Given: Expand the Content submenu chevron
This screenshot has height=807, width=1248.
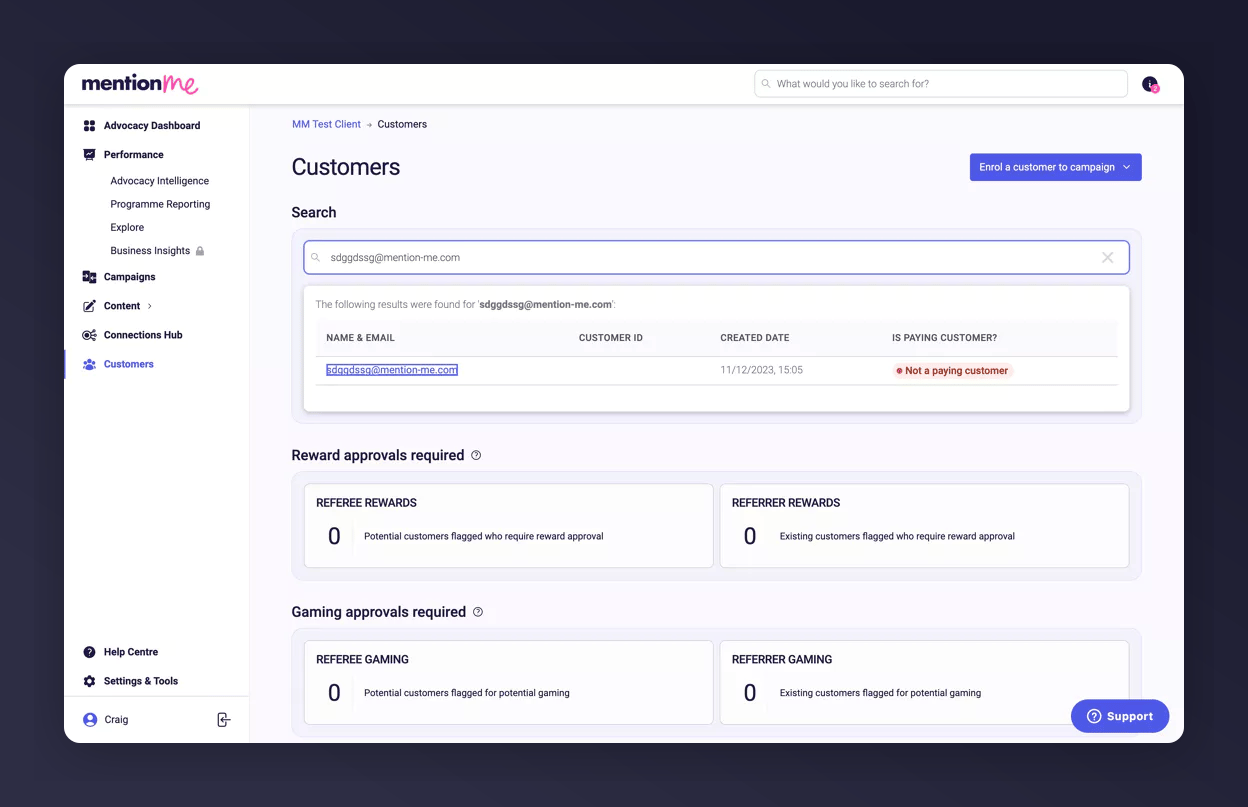Looking at the screenshot, I should coord(150,306).
